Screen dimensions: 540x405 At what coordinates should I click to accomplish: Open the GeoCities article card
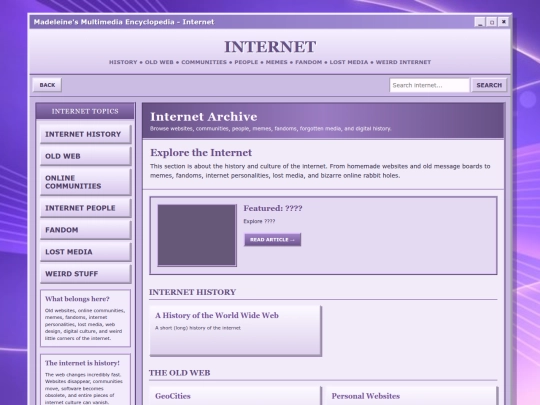click(x=236, y=396)
